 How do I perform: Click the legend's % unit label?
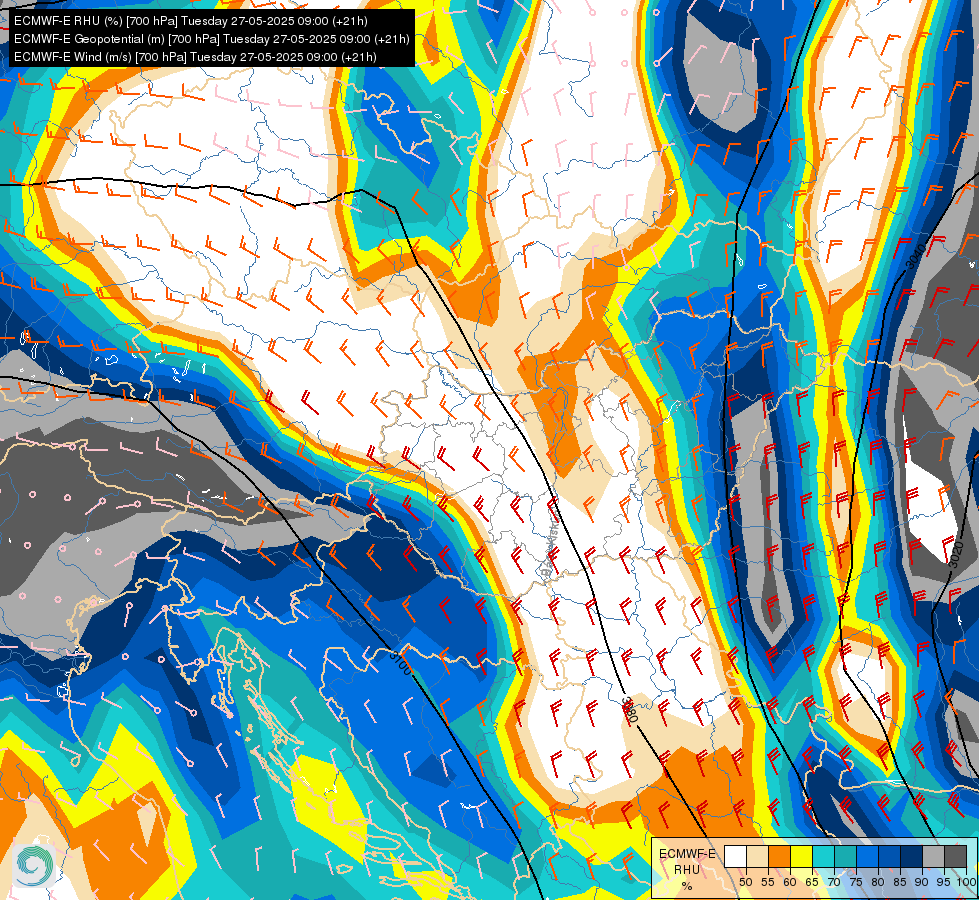(x=687, y=886)
